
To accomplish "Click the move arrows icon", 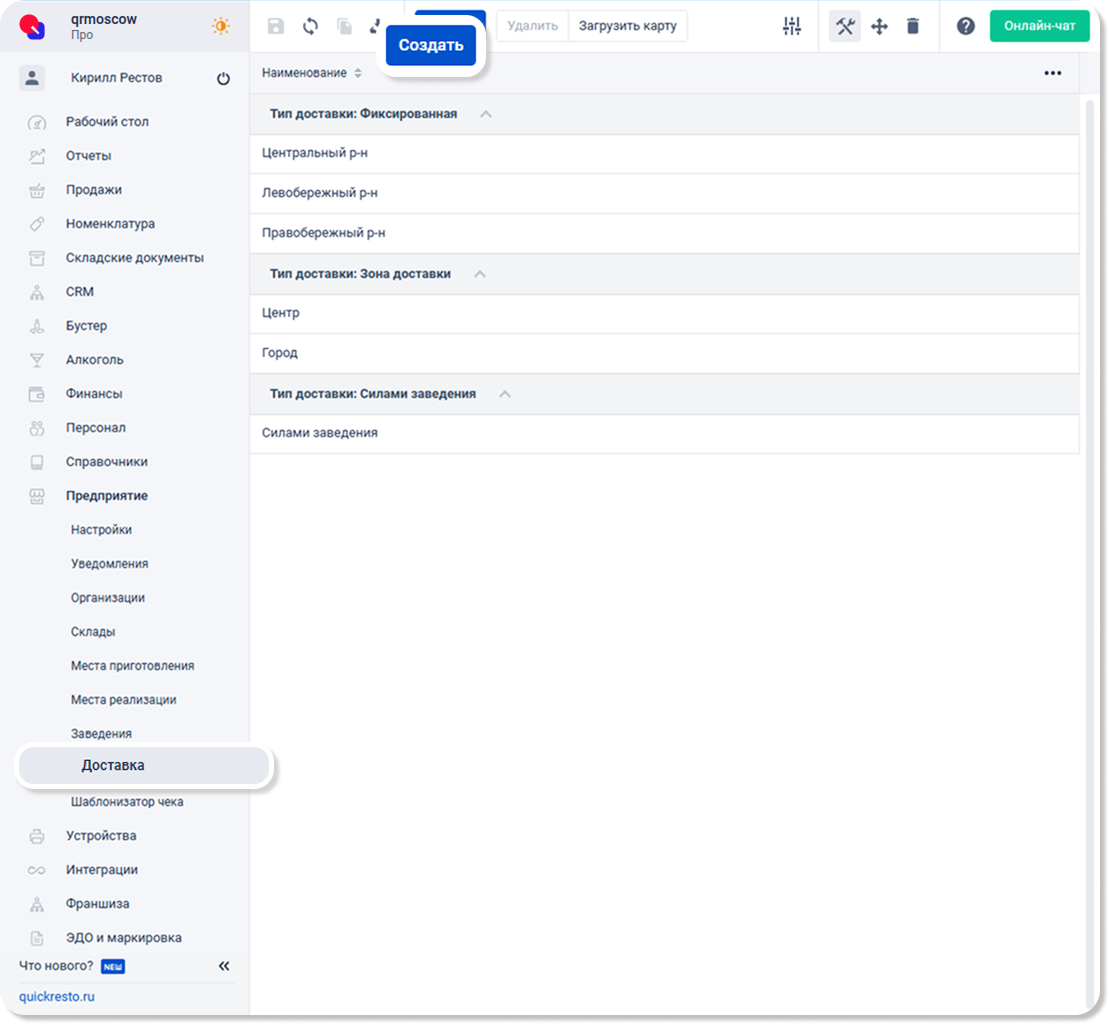I will (879, 26).
